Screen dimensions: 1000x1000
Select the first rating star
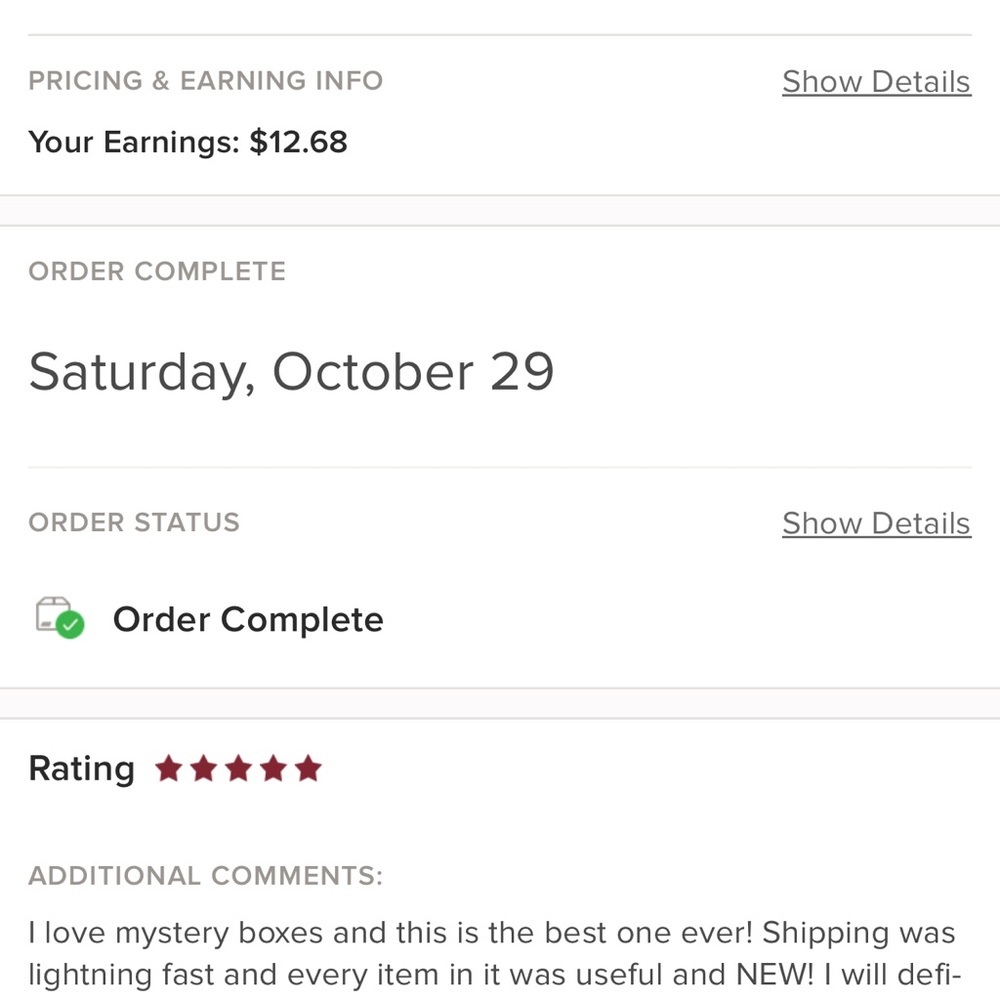point(169,769)
